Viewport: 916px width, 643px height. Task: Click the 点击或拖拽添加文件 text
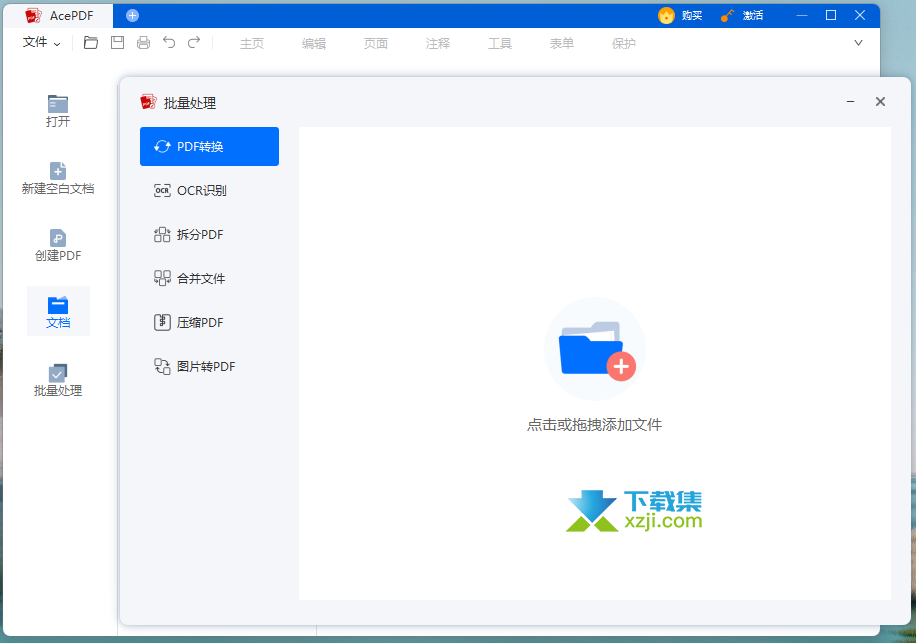click(594, 425)
